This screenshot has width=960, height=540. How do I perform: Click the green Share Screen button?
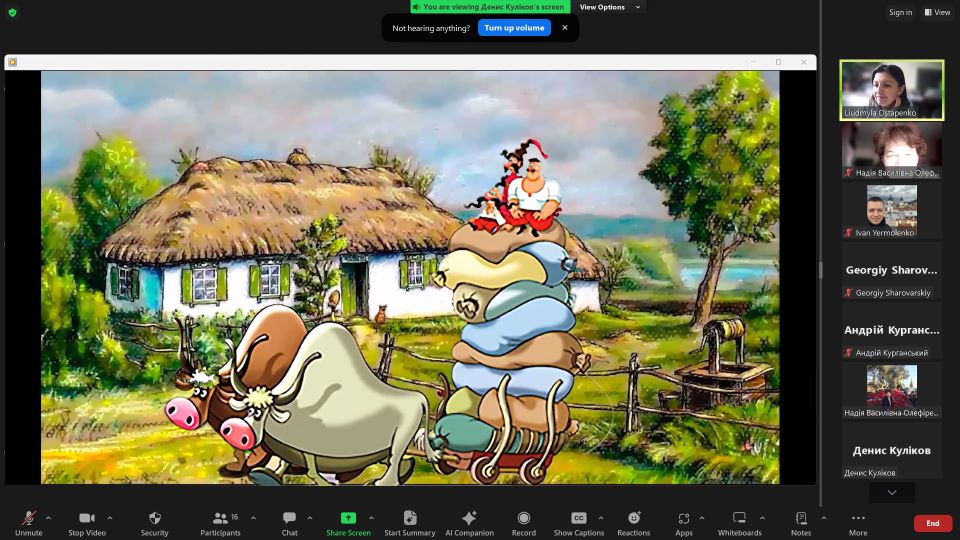pos(348,523)
